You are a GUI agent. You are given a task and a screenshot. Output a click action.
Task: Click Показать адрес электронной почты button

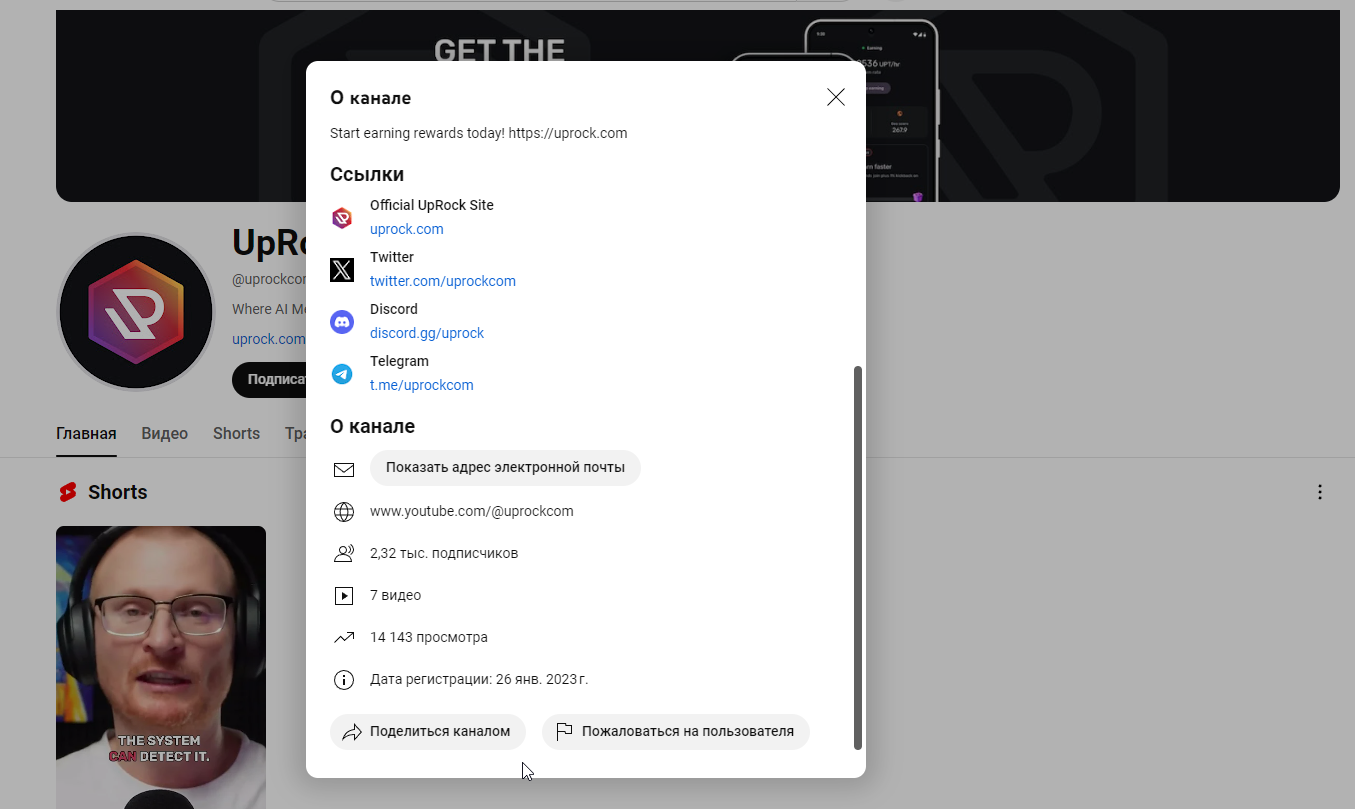click(505, 467)
